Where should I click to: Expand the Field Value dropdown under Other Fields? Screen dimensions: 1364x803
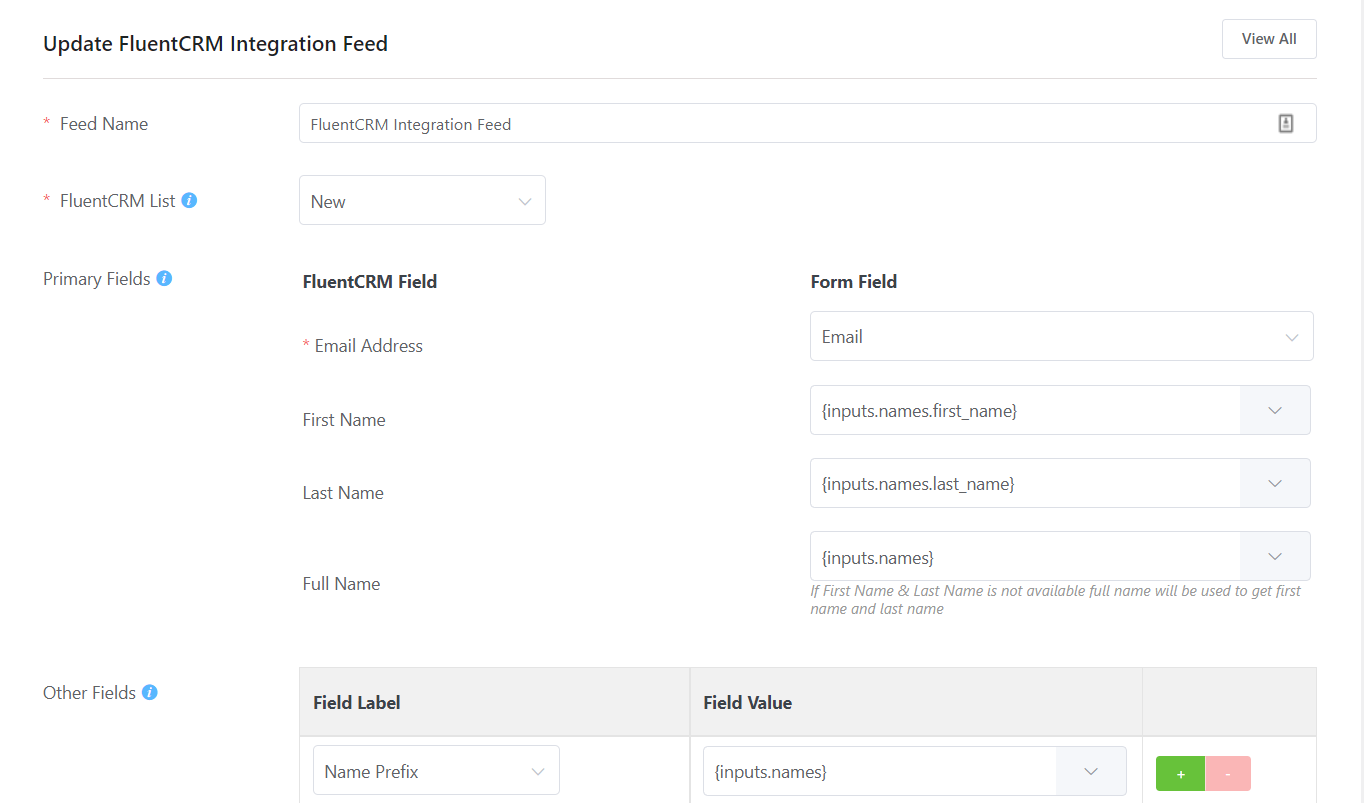(1090, 770)
